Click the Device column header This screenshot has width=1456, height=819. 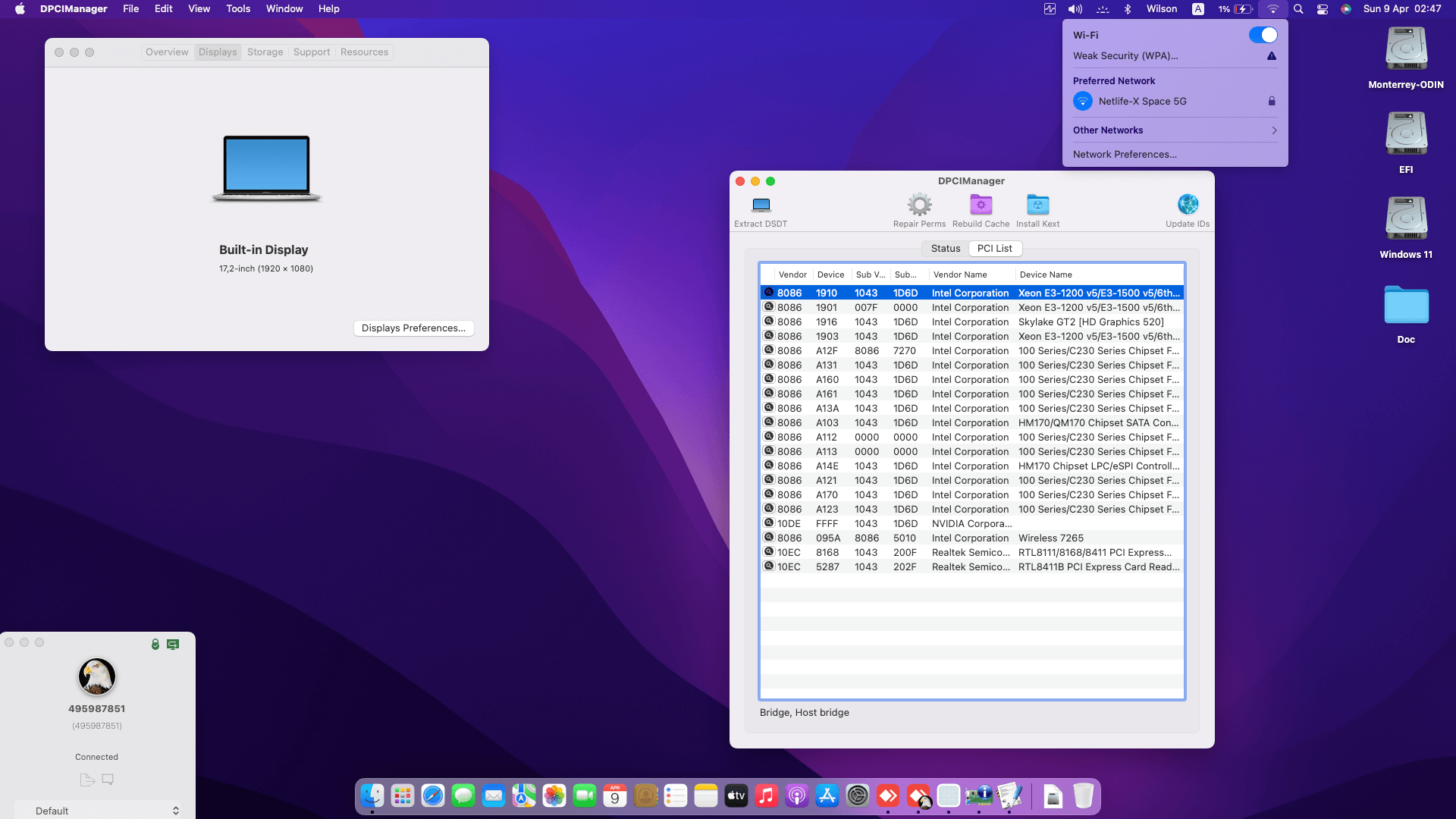(830, 275)
